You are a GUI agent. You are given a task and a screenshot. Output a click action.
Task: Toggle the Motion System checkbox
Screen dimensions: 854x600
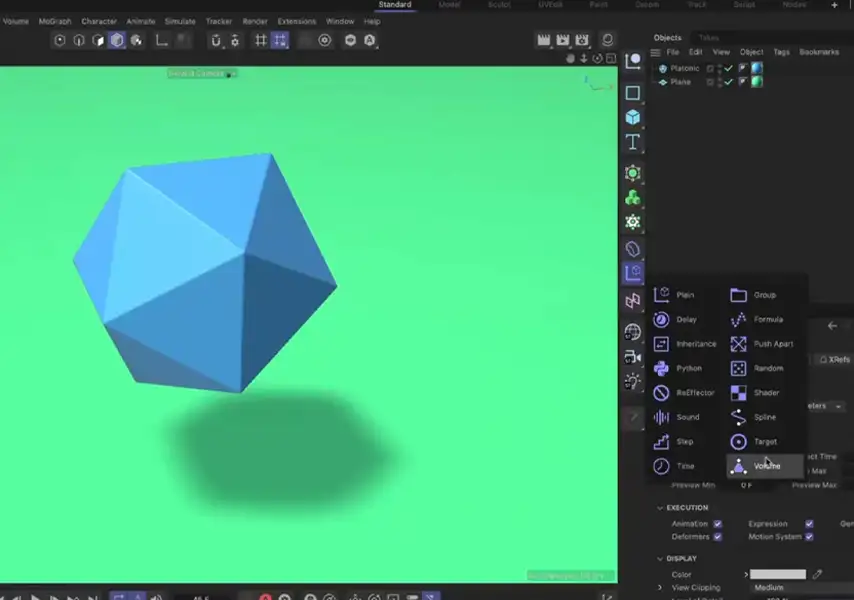[808, 536]
